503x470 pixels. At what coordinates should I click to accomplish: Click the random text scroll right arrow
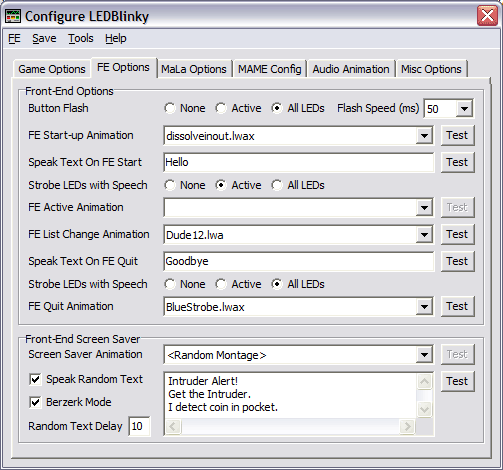click(407, 426)
